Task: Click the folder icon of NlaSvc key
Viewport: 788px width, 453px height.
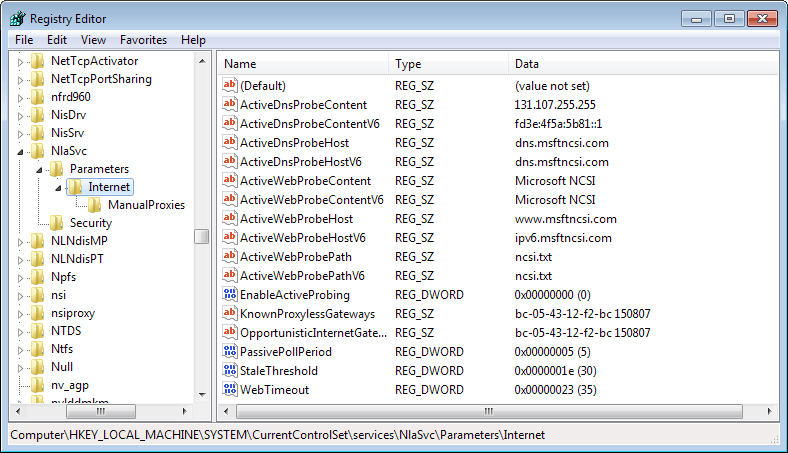Action: pos(37,150)
